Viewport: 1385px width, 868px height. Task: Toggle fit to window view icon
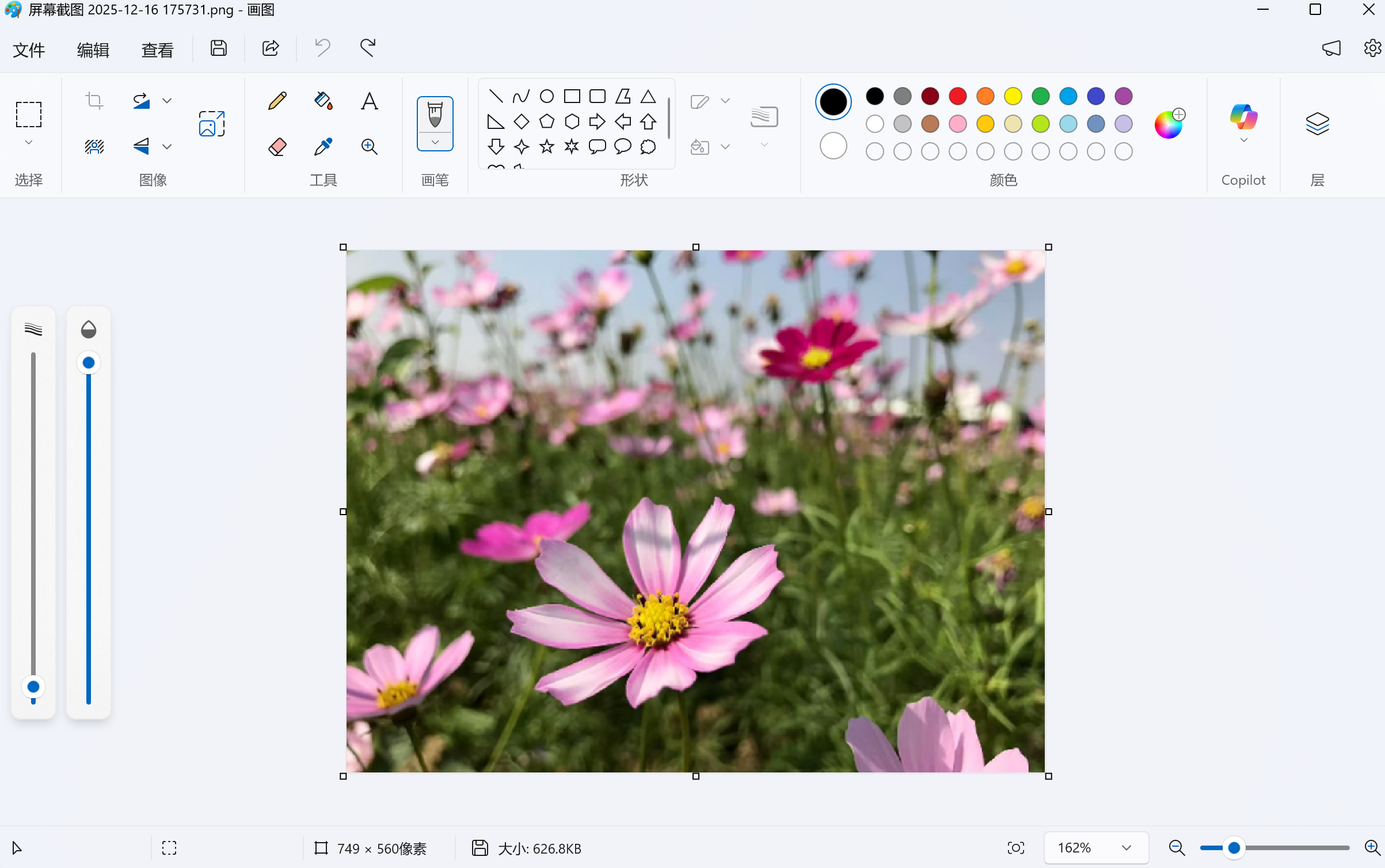tap(1015, 848)
